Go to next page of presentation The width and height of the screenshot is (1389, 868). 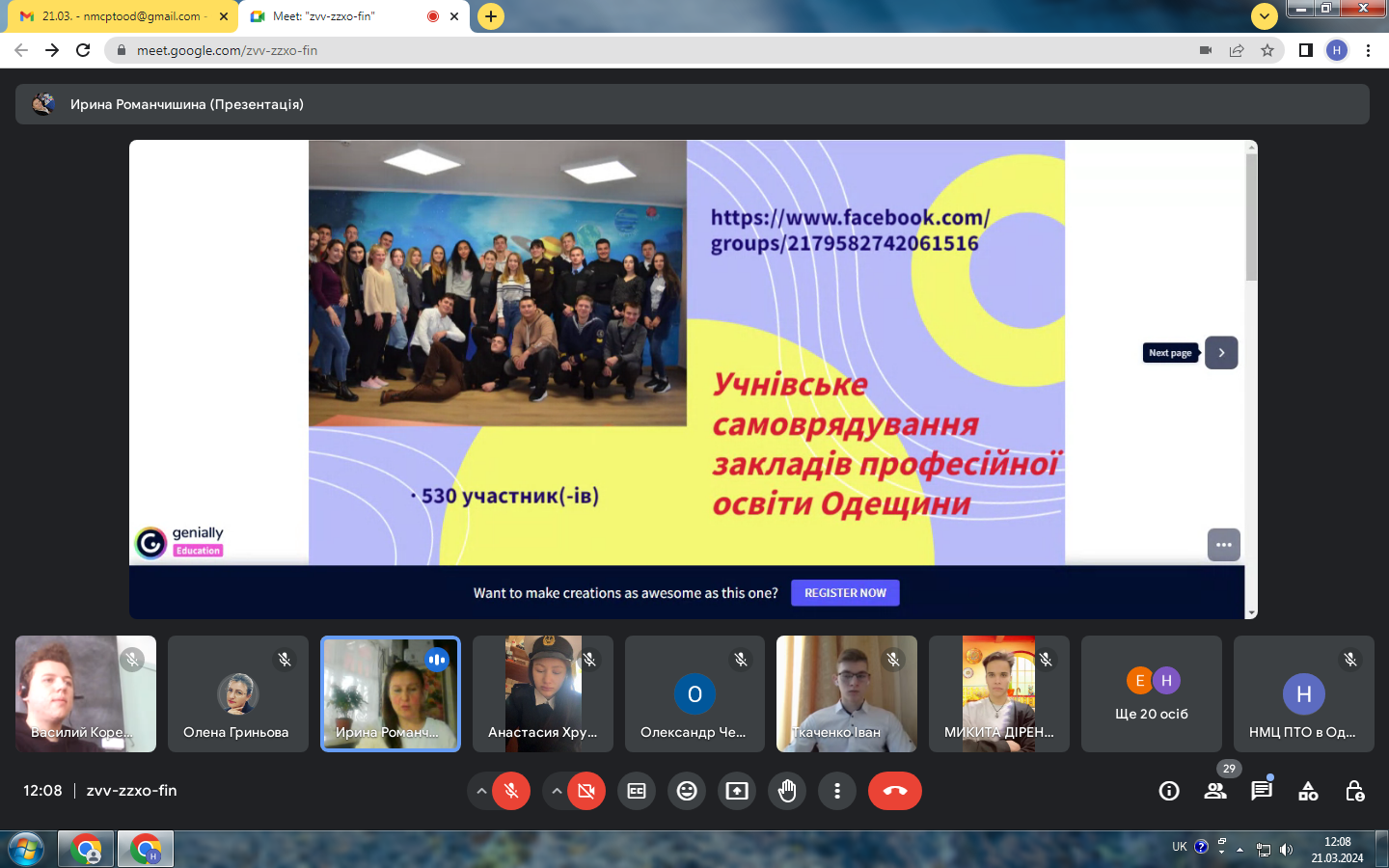[1221, 353]
